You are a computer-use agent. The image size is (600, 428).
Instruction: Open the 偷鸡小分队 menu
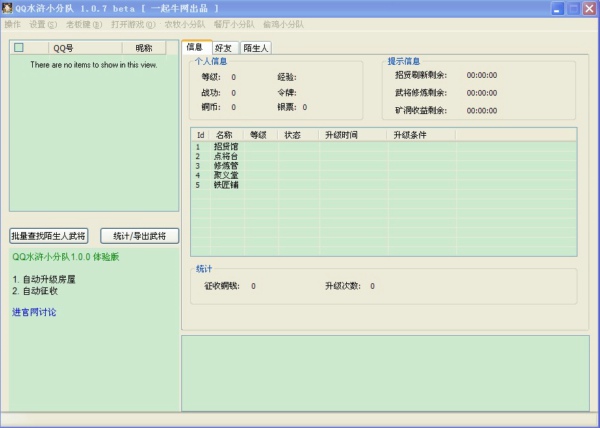(283, 24)
